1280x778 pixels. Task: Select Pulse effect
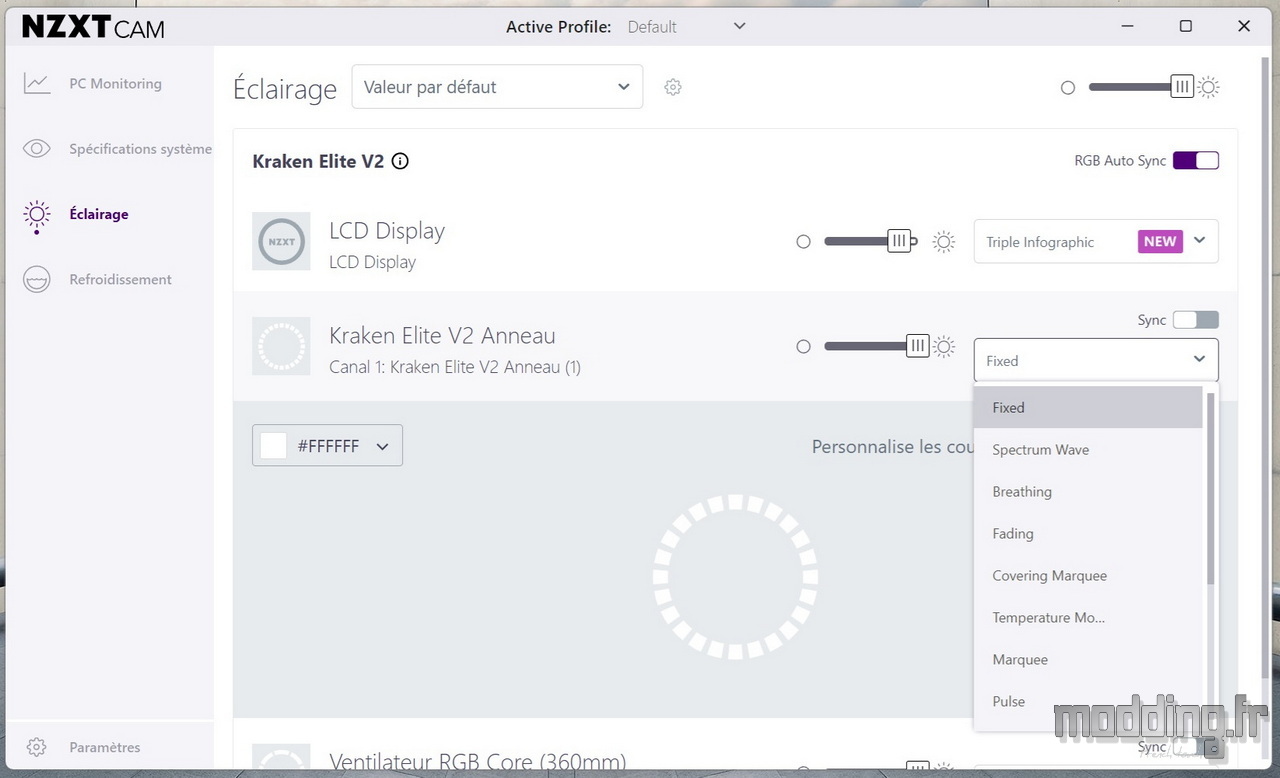(1088, 702)
